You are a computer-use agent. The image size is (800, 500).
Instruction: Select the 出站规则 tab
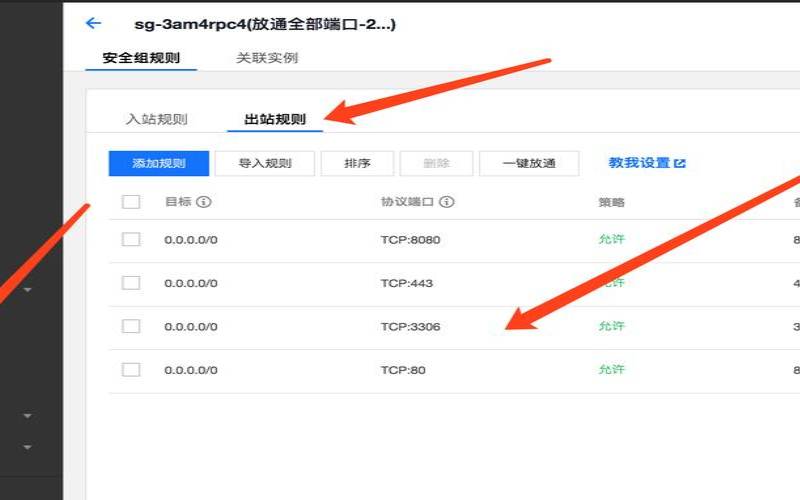point(275,120)
